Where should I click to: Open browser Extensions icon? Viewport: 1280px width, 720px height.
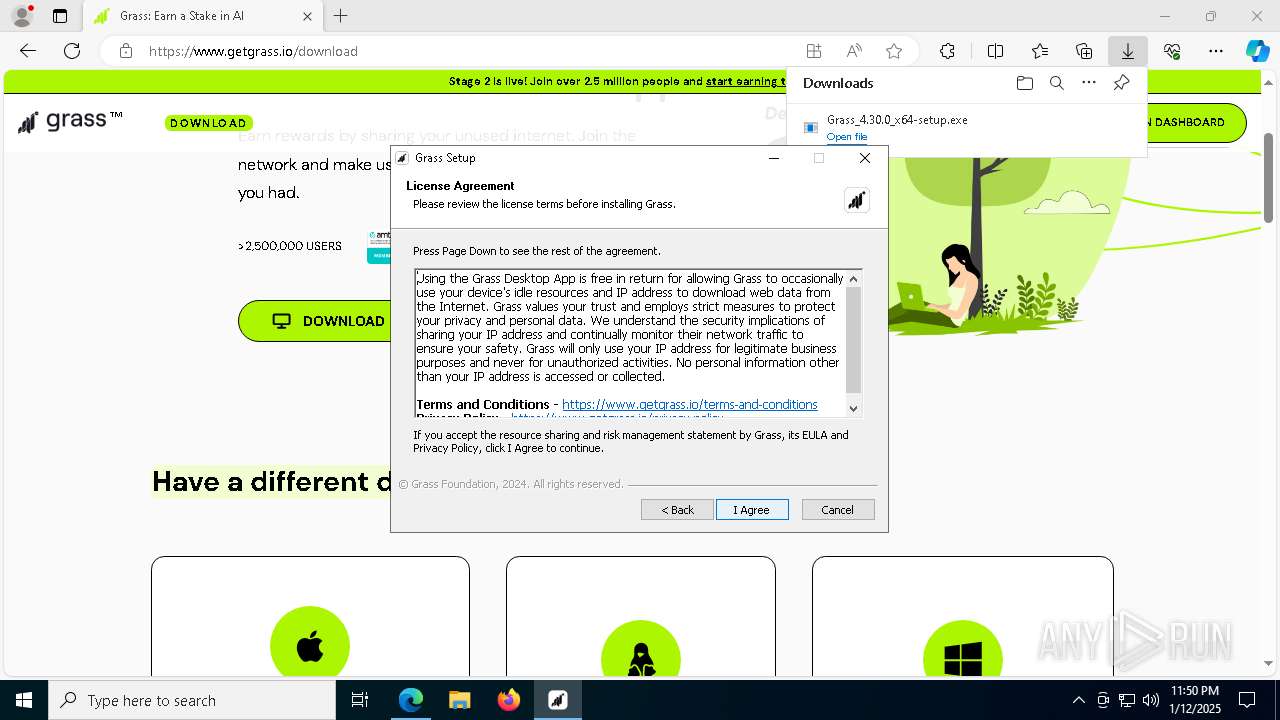[x=947, y=51]
